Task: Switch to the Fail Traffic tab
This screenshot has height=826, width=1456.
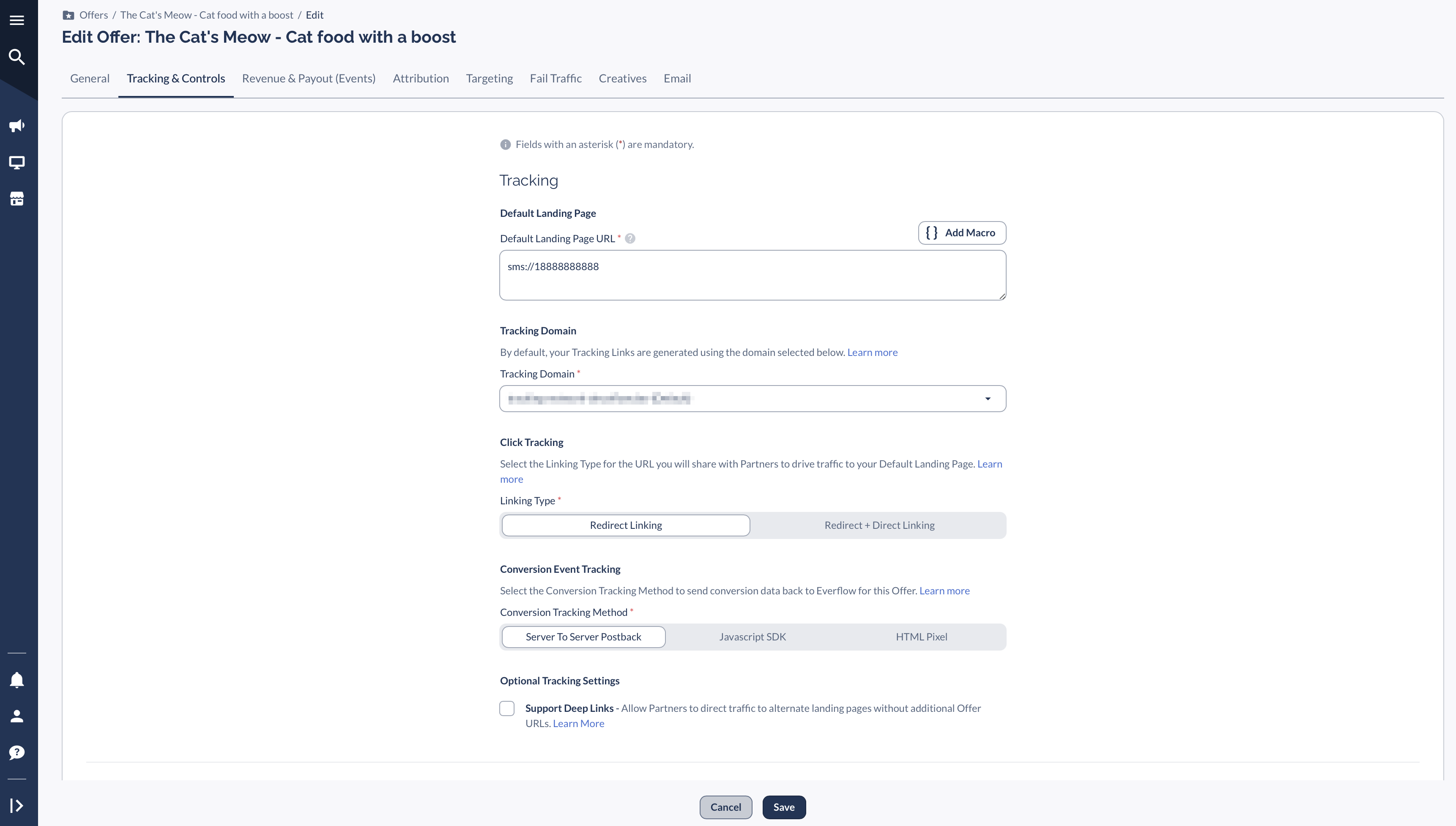Action: click(556, 78)
